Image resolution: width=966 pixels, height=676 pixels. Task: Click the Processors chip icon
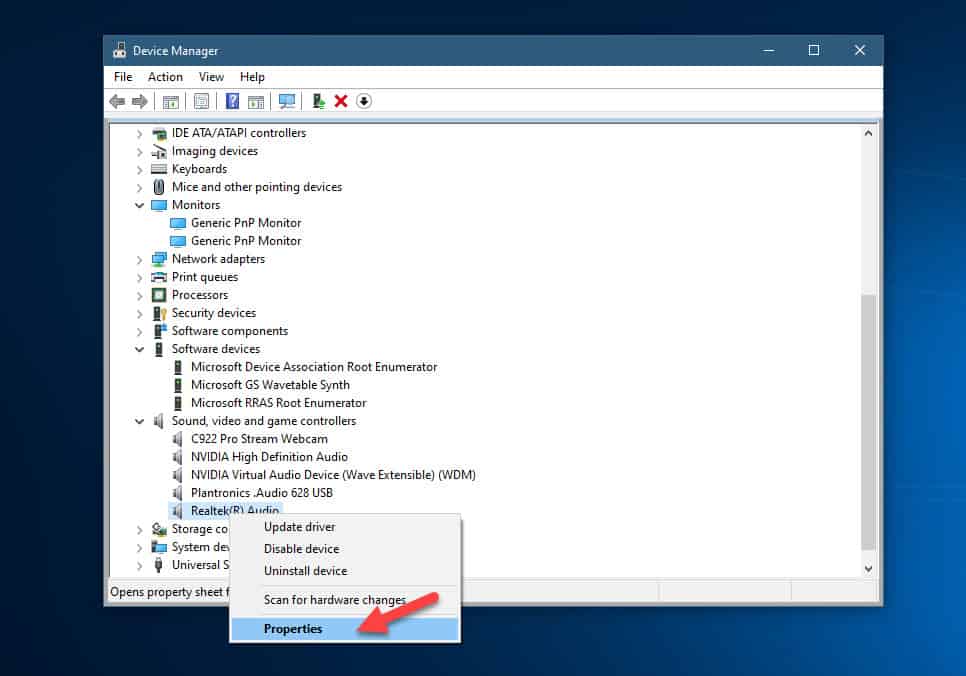(159, 295)
